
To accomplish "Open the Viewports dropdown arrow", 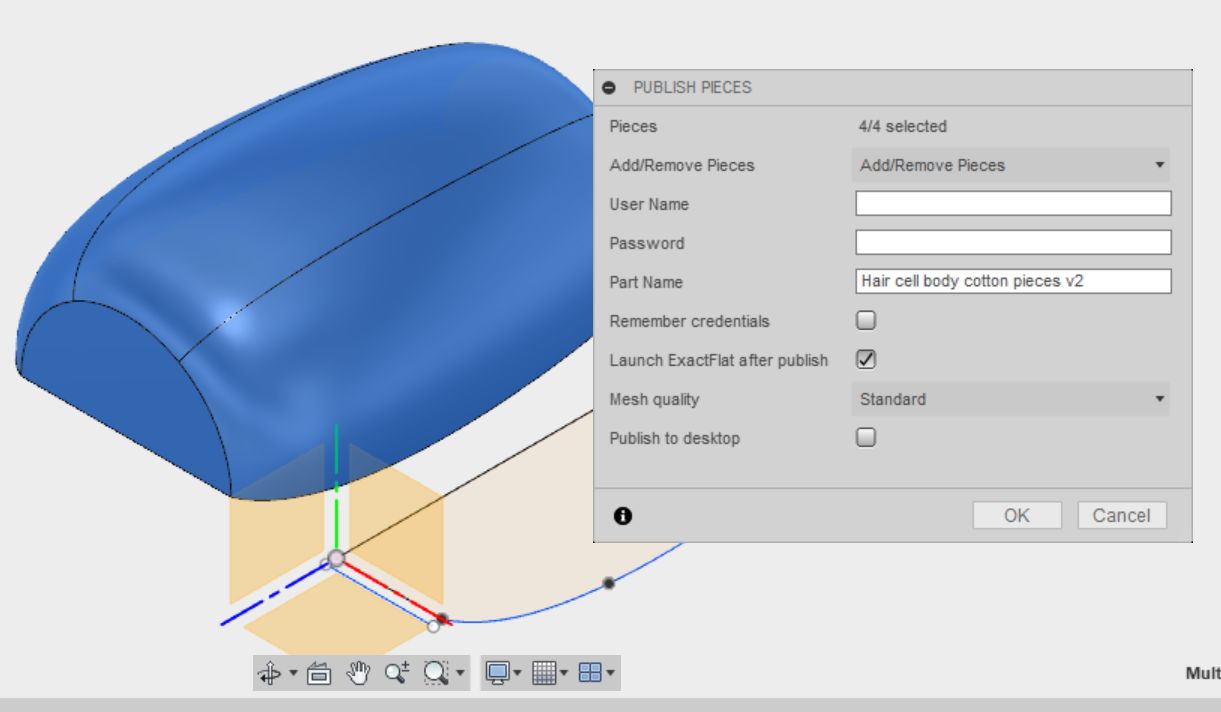I will [x=609, y=674].
